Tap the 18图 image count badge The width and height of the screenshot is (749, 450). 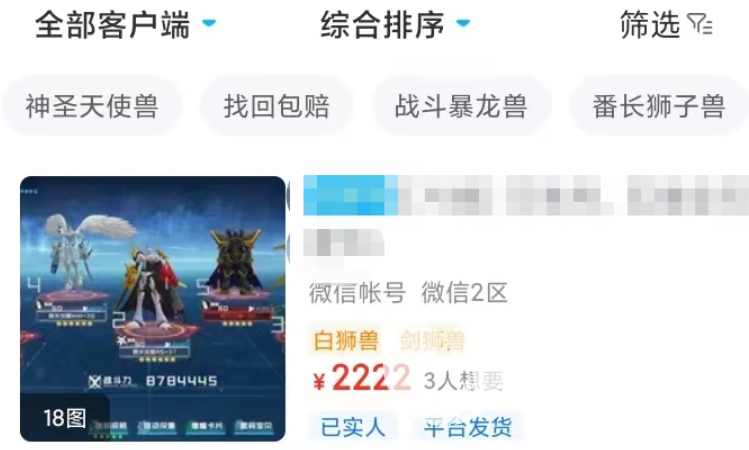65,418
